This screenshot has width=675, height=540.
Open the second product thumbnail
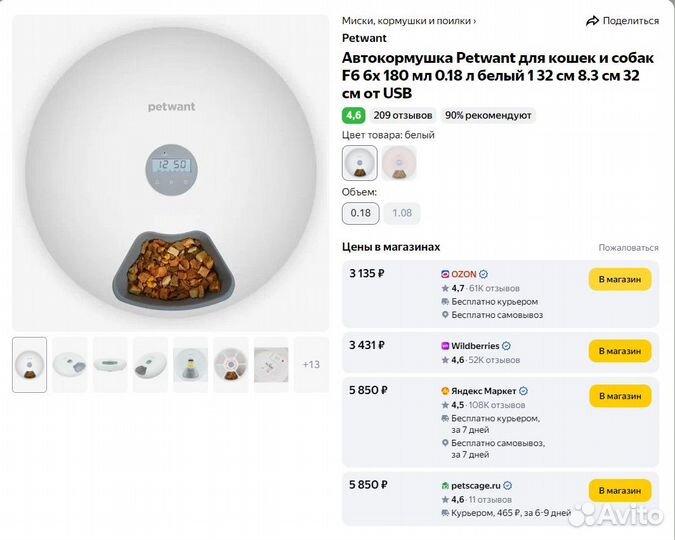pos(70,364)
